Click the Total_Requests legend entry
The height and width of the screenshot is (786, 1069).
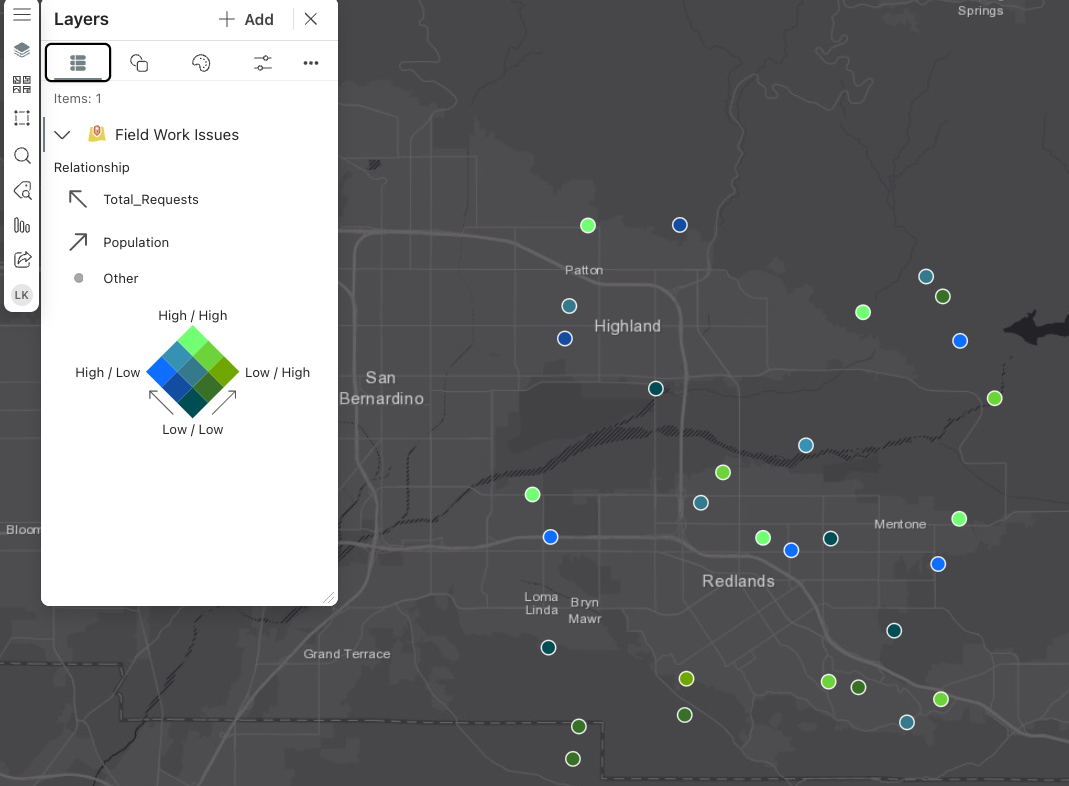[151, 200]
